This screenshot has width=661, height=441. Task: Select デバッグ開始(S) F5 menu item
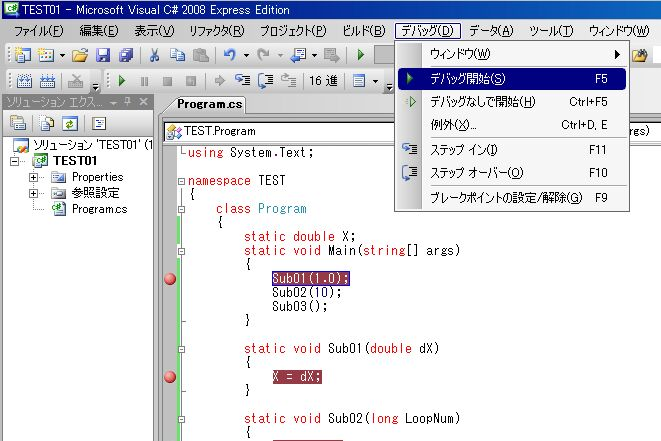pos(512,79)
